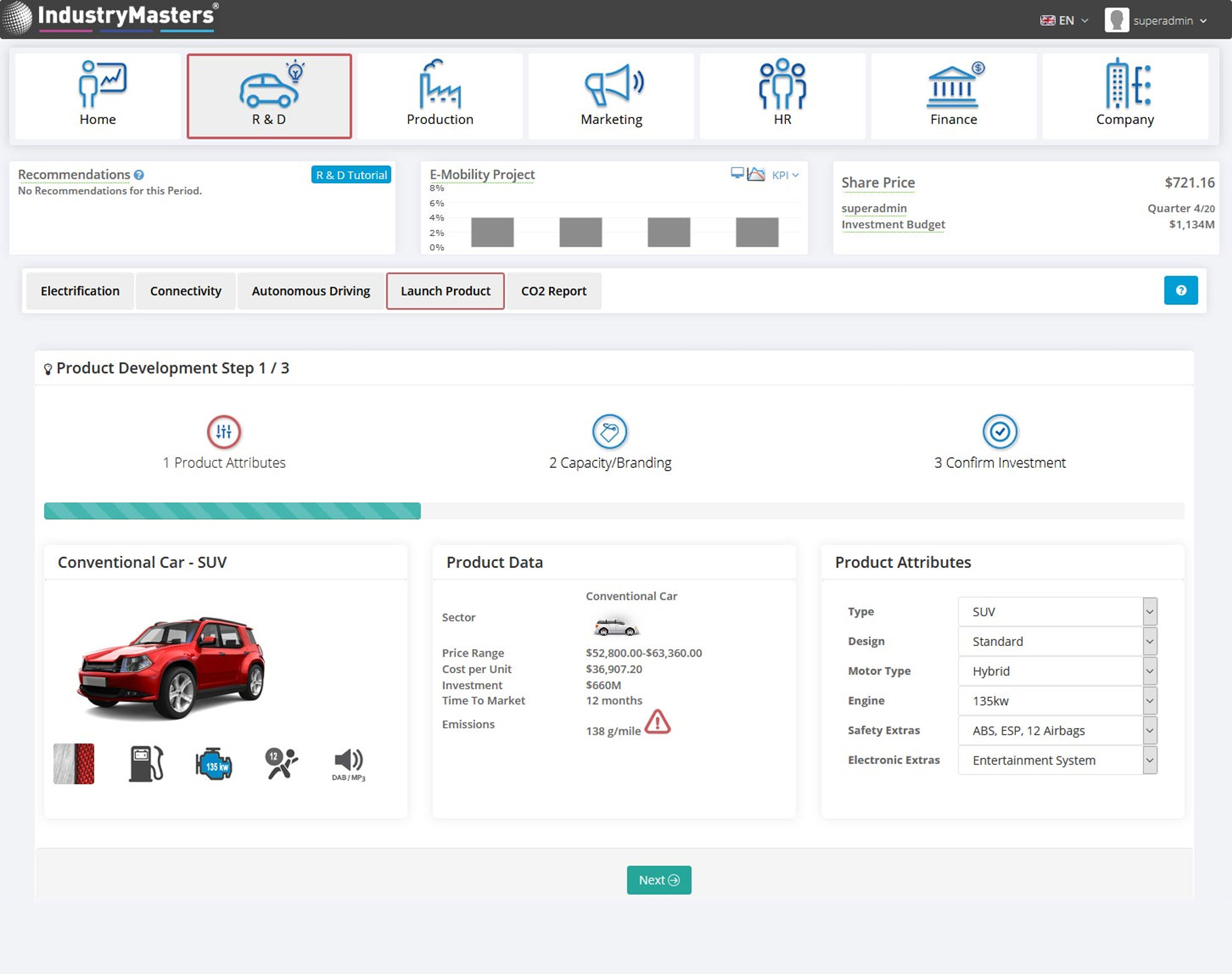Switch to the Electrification tab
The image size is (1232, 974).
[x=80, y=291]
